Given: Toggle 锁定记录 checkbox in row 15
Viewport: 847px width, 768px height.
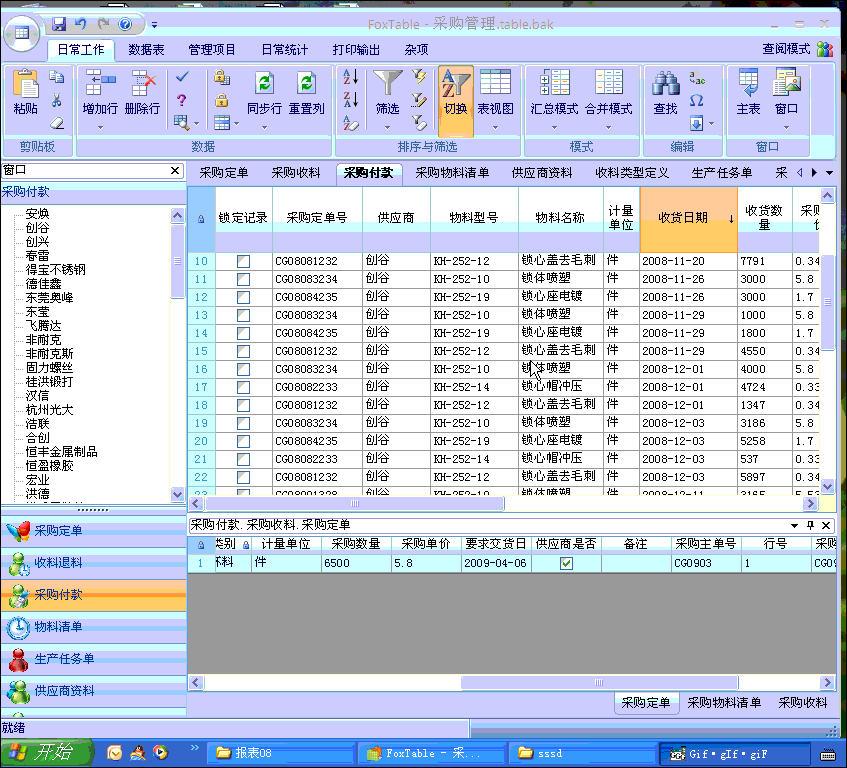Looking at the screenshot, I should click(x=243, y=351).
